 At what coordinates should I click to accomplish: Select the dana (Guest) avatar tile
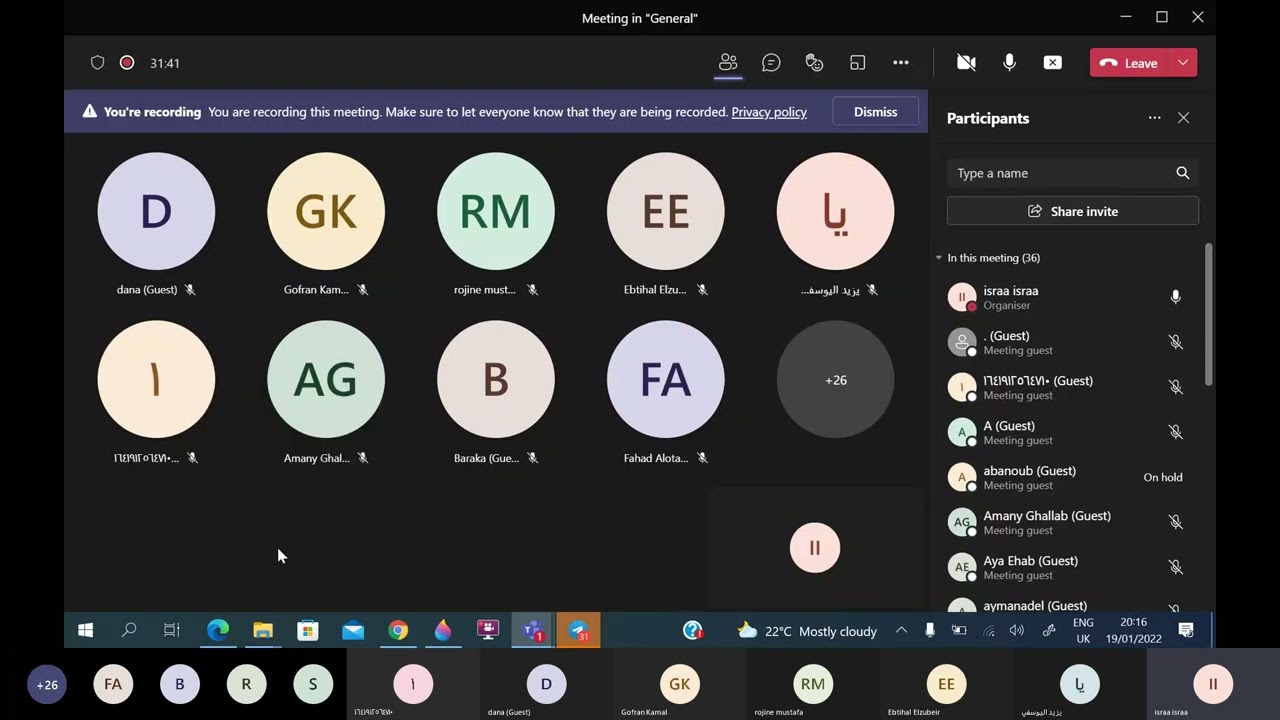[x=156, y=211]
